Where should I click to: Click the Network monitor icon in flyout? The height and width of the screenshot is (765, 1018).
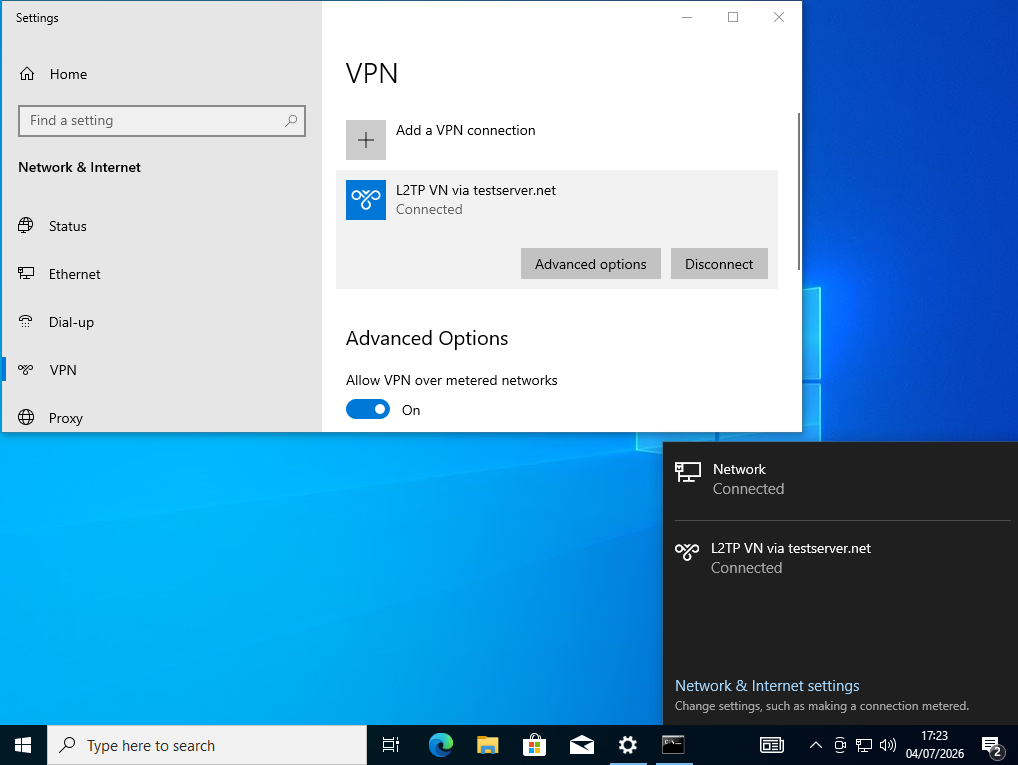click(688, 472)
